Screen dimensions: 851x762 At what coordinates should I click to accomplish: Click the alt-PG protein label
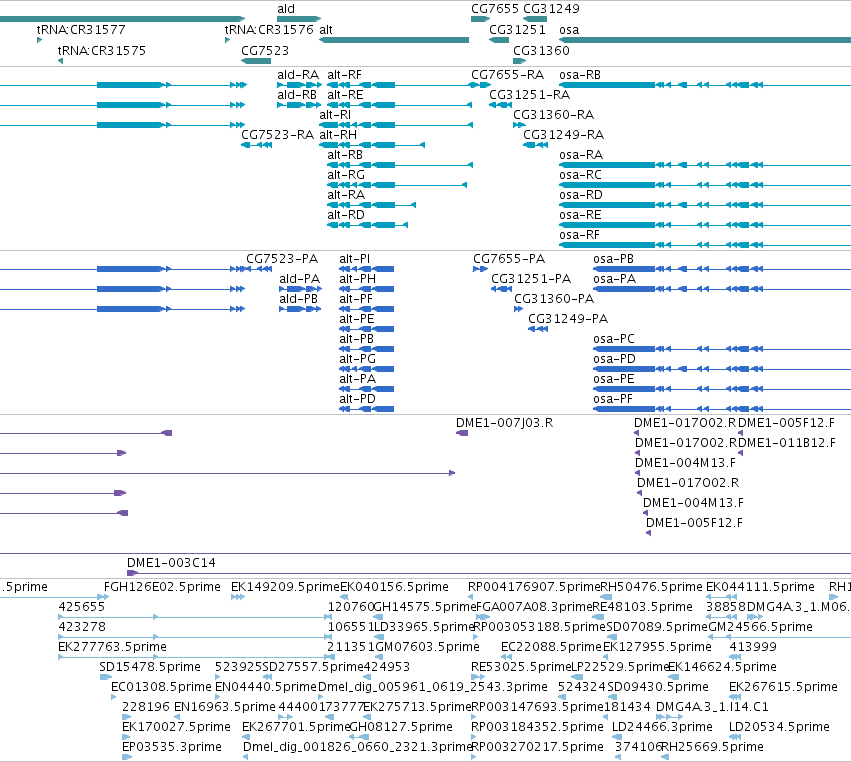(x=357, y=359)
